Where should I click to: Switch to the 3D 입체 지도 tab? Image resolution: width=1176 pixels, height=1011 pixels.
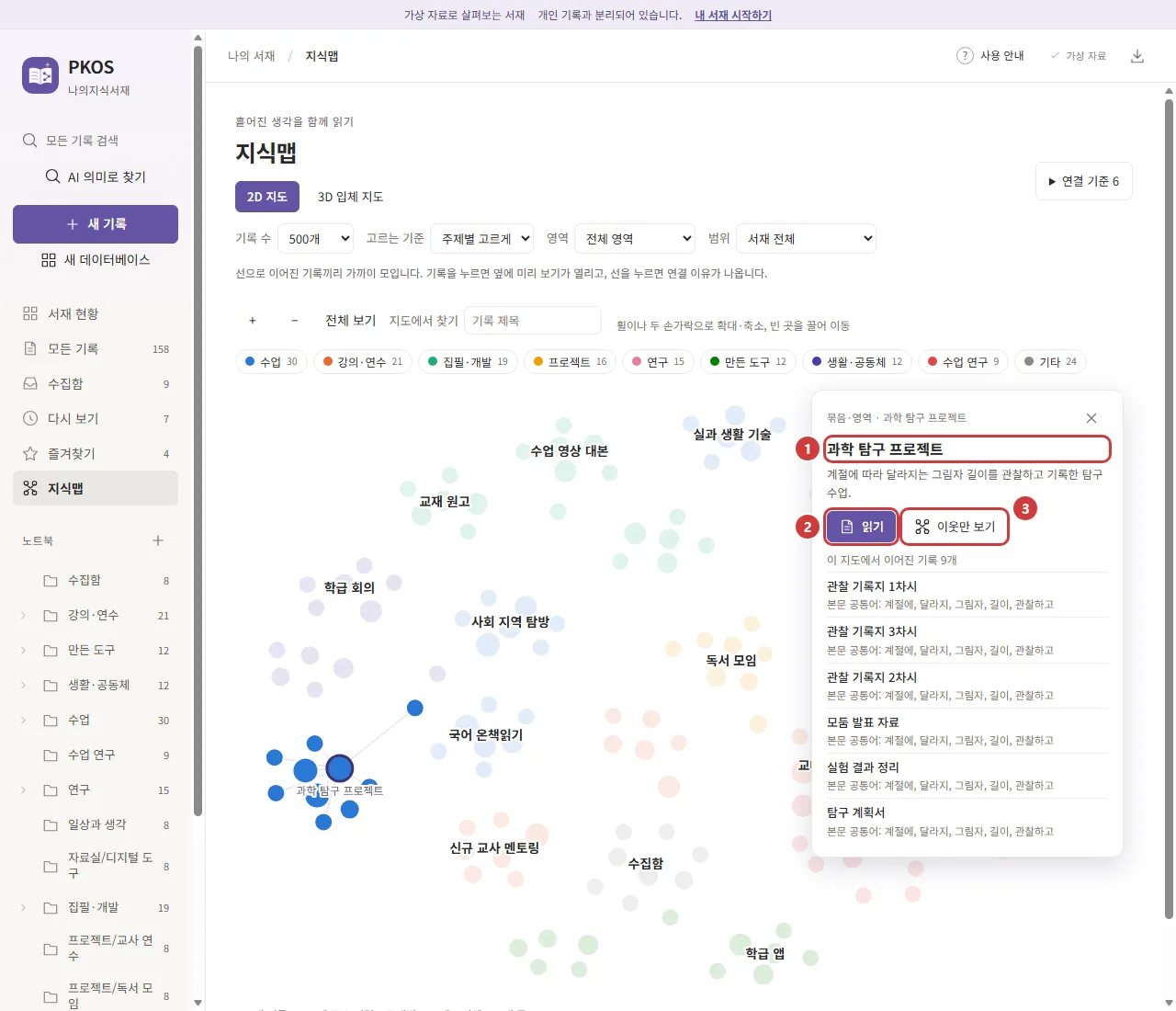click(x=350, y=197)
